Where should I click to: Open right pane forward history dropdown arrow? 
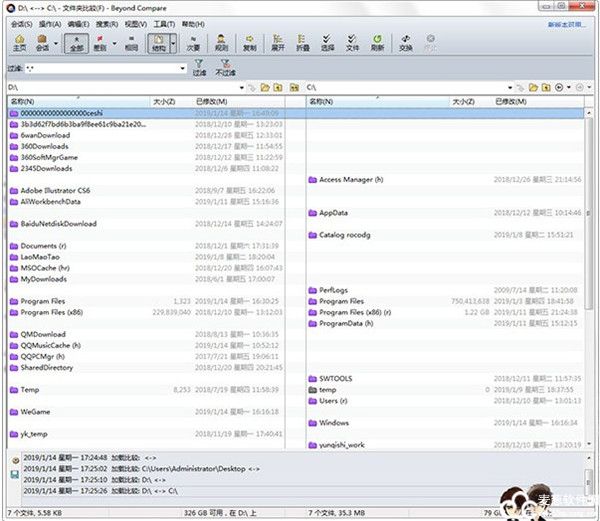coord(589,88)
